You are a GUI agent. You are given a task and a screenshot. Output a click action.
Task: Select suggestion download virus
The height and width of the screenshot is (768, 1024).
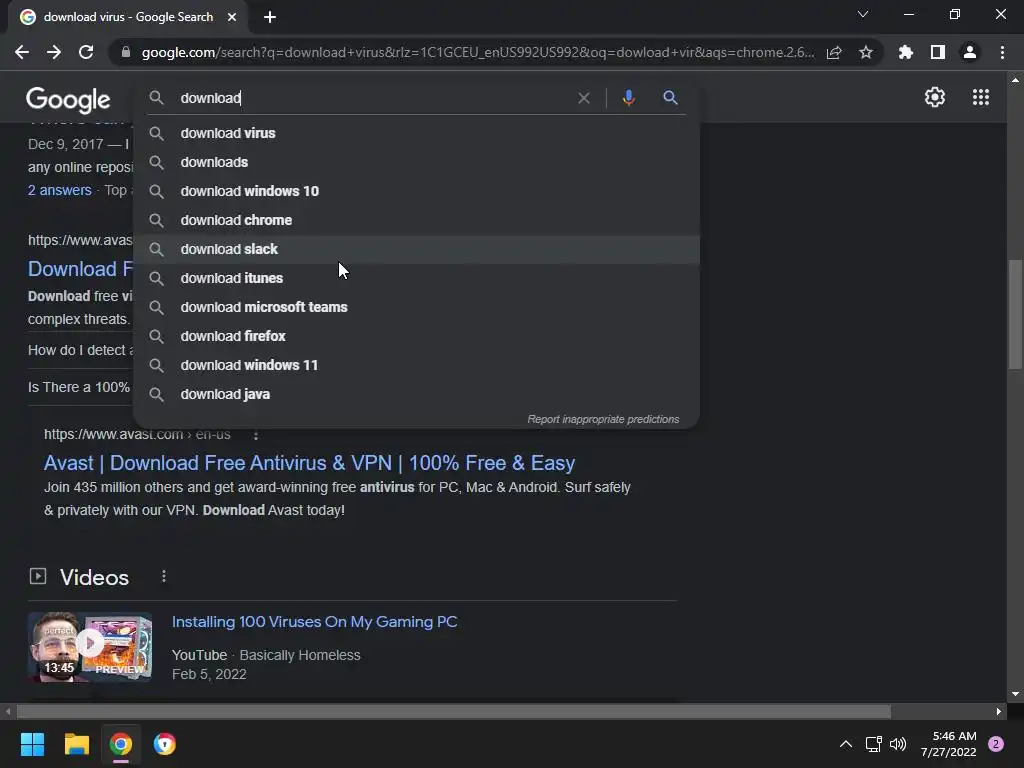(x=417, y=133)
